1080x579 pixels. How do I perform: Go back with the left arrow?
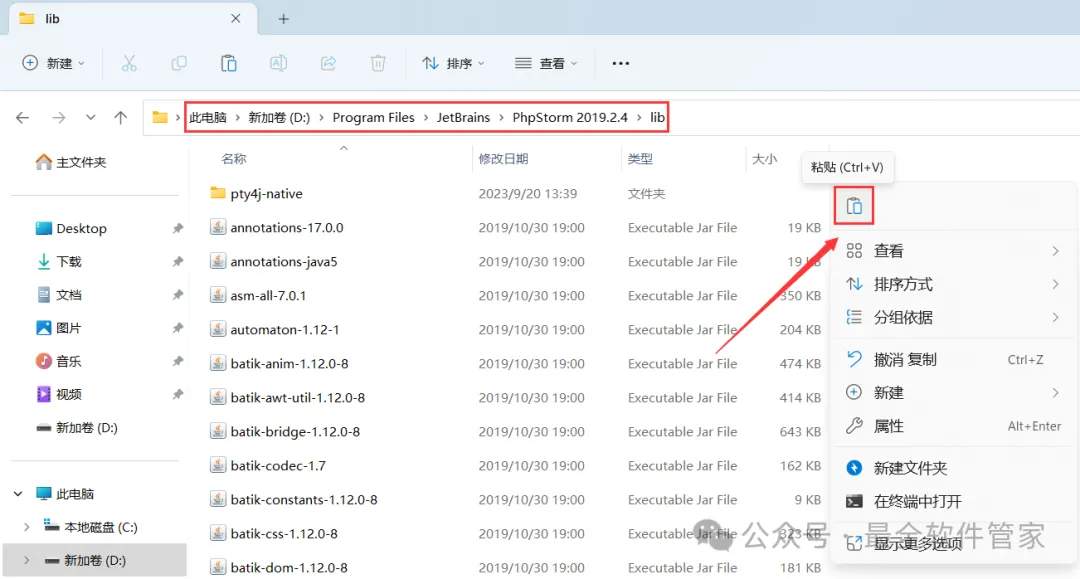coord(23,118)
